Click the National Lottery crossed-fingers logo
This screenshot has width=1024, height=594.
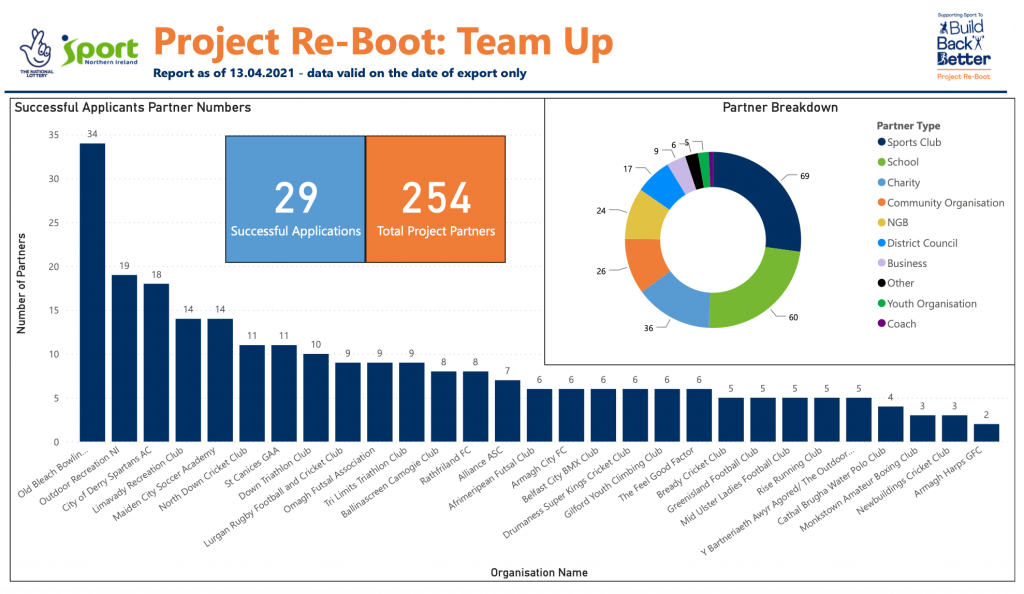point(36,52)
